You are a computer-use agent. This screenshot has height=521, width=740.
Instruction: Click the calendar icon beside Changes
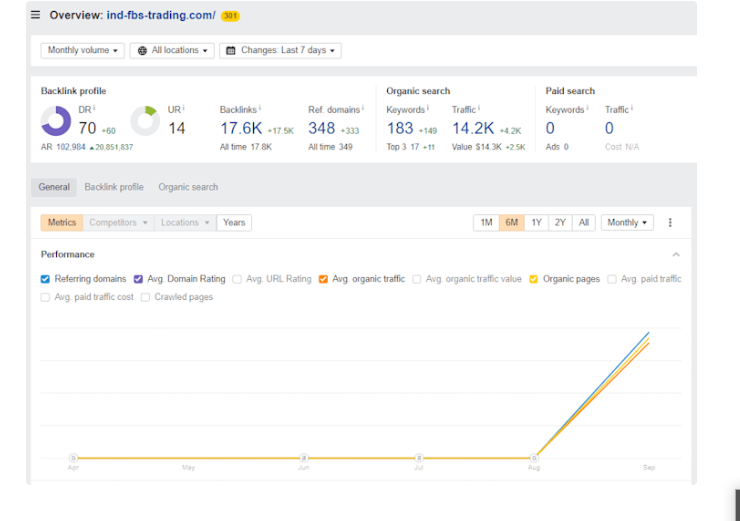click(x=231, y=50)
